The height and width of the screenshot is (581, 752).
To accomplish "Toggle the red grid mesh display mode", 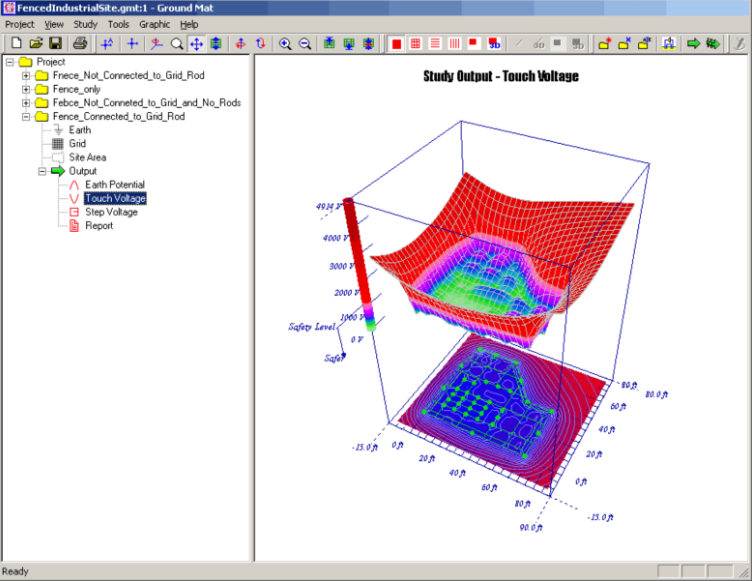I will point(416,44).
